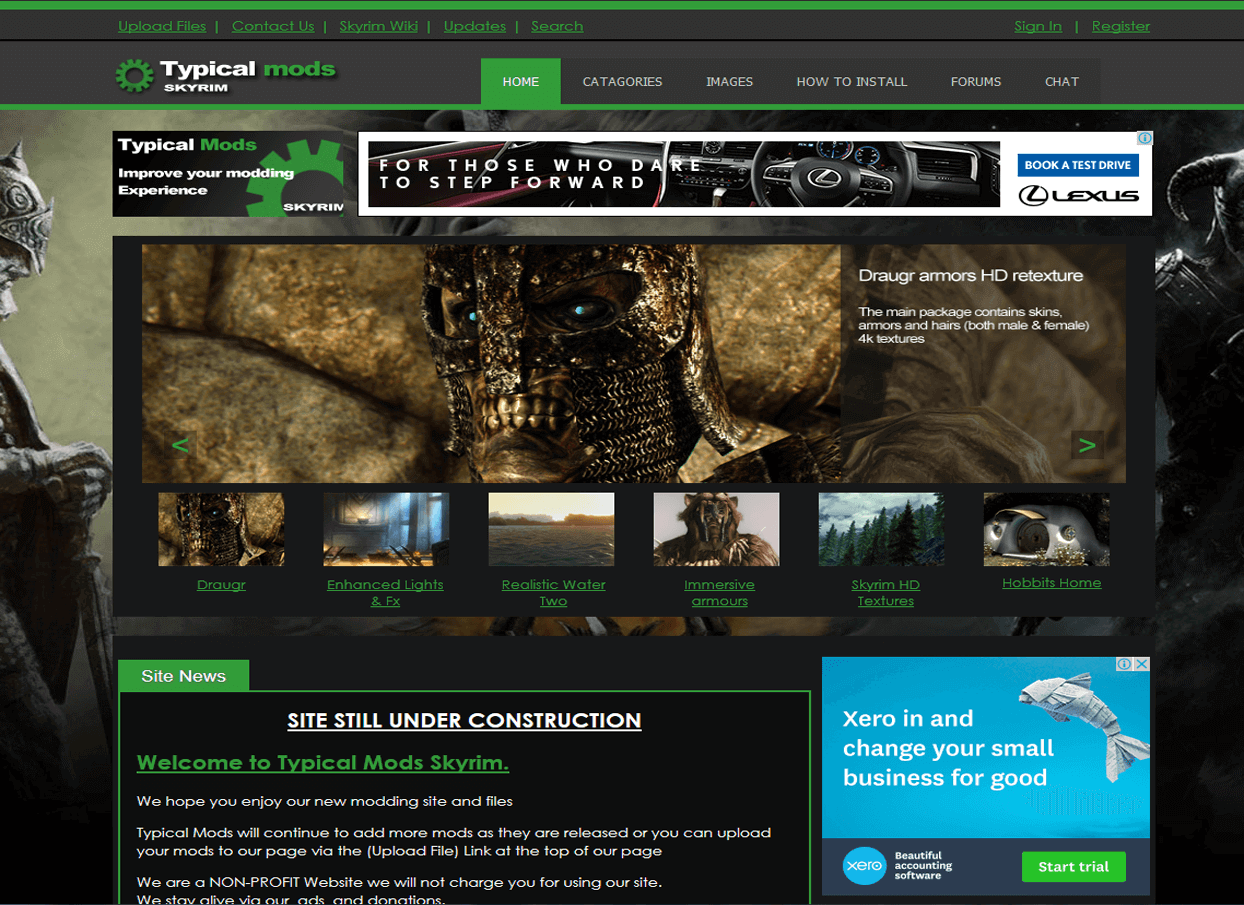Click the Draugr armors HD retexture title
Image resolution: width=1244 pixels, height=905 pixels.
pos(970,276)
